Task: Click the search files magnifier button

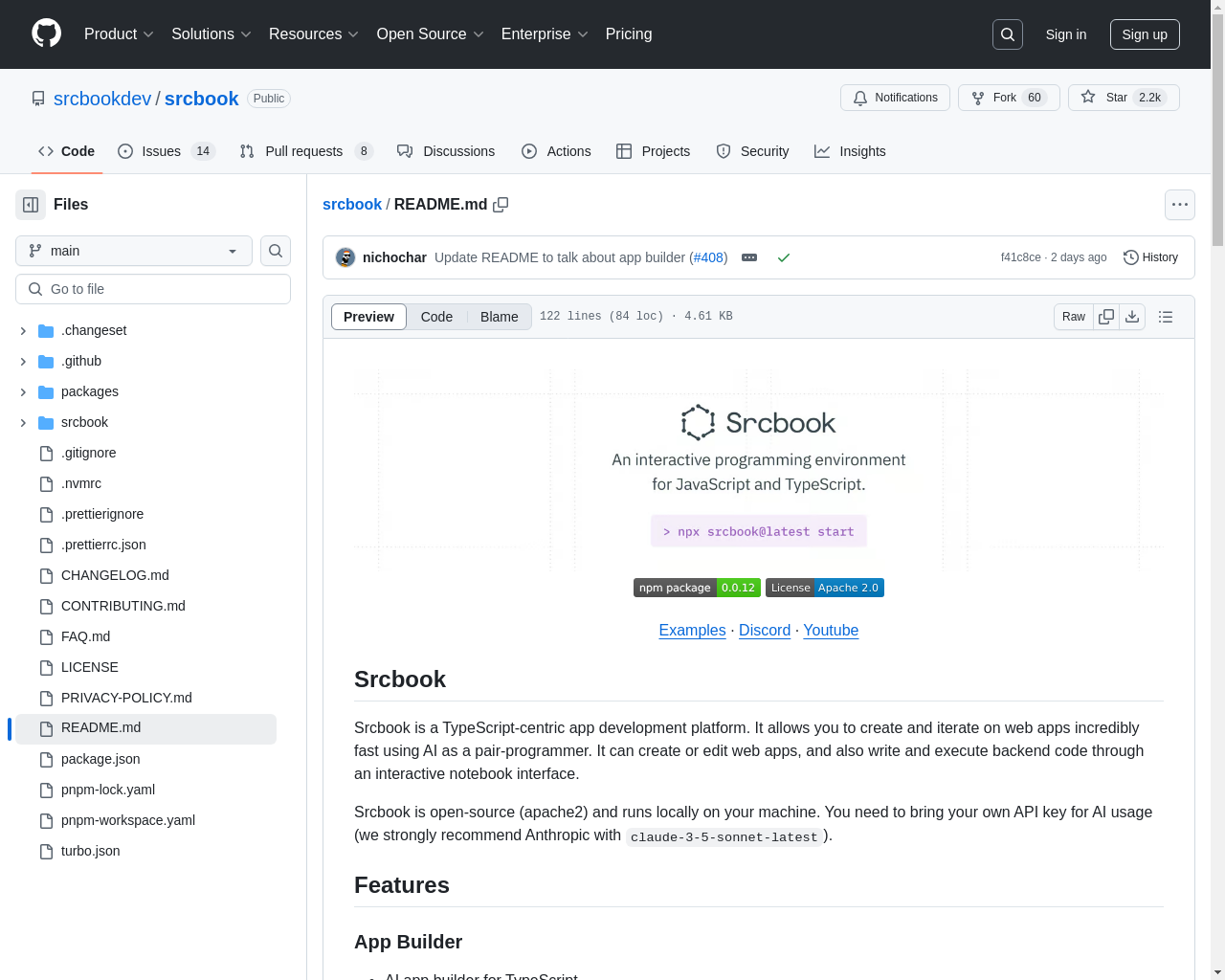Action: click(x=276, y=251)
